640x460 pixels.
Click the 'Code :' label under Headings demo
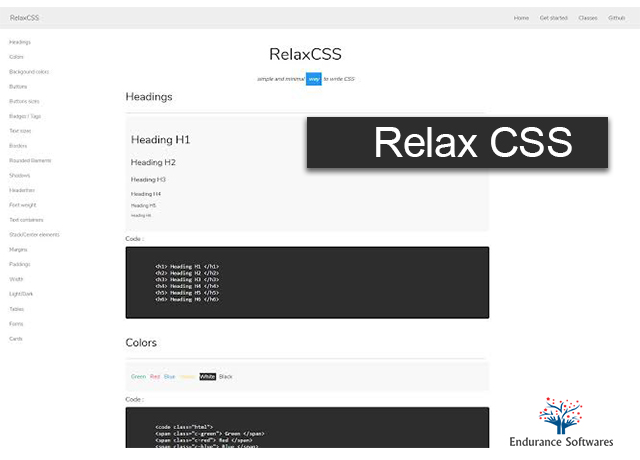click(x=134, y=239)
